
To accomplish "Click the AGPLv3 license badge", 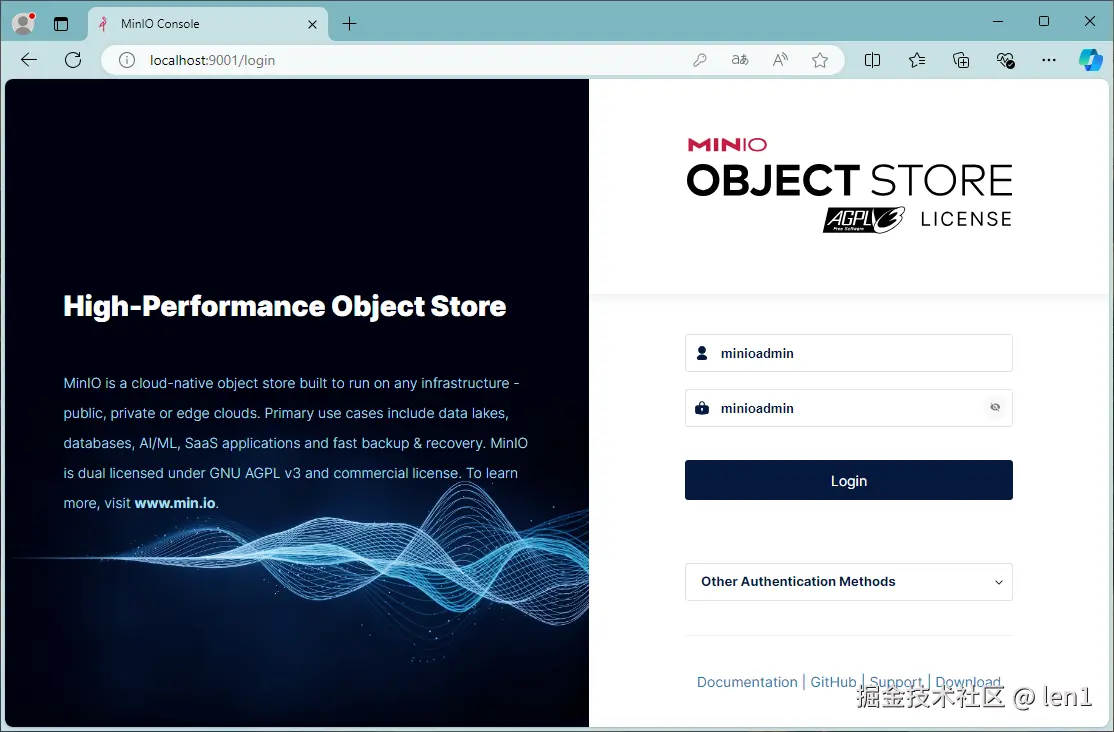I will pos(863,220).
